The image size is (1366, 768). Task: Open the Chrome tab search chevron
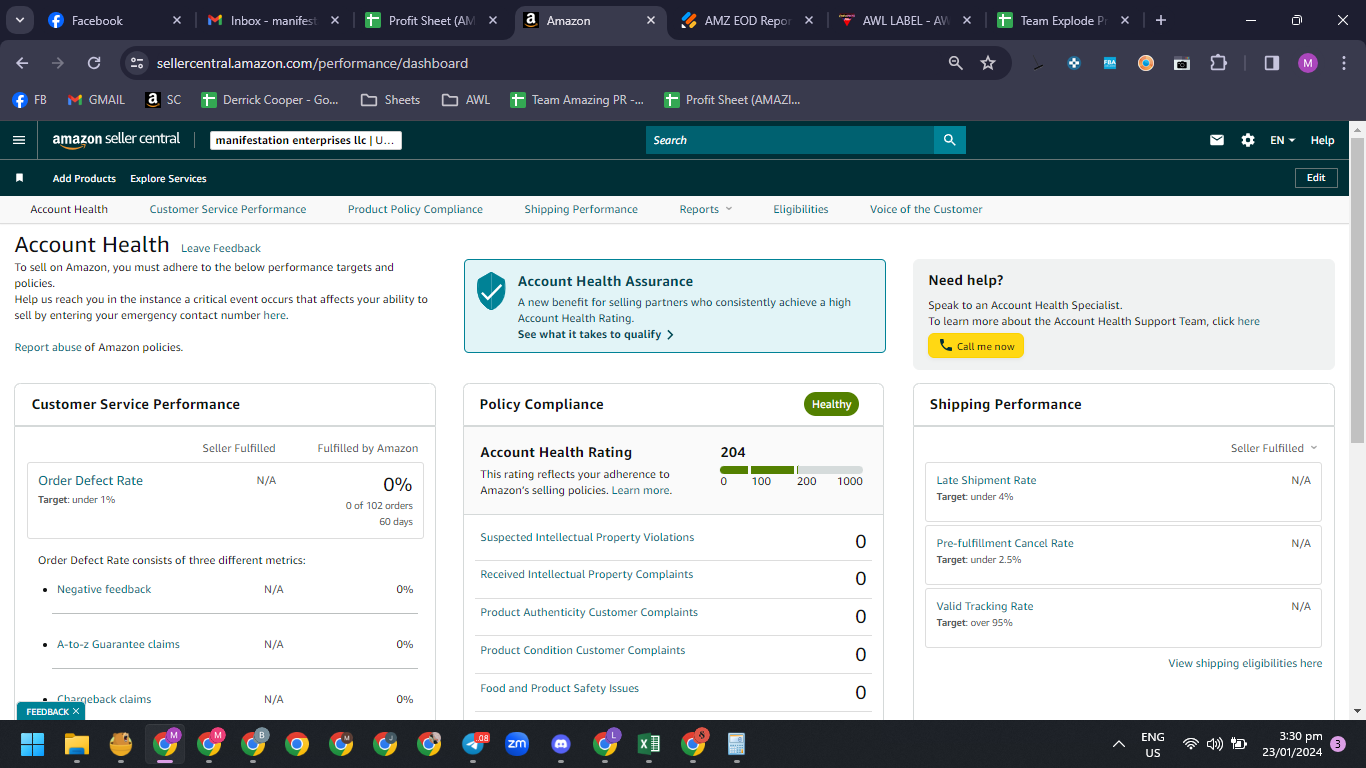tap(20, 20)
